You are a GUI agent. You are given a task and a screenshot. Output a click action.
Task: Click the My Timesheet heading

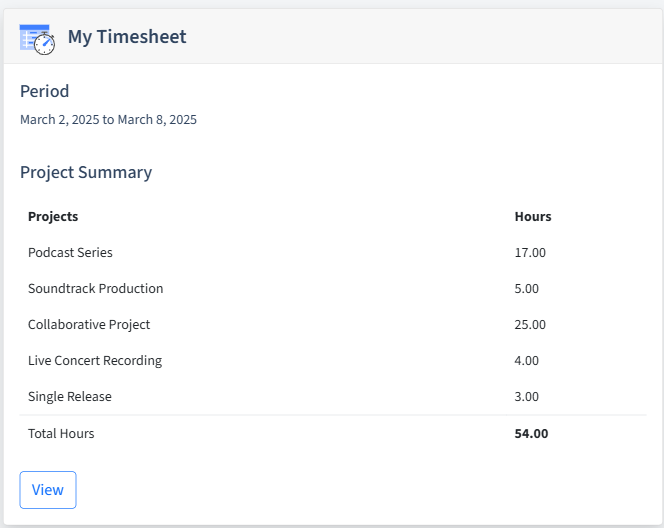[127, 37]
